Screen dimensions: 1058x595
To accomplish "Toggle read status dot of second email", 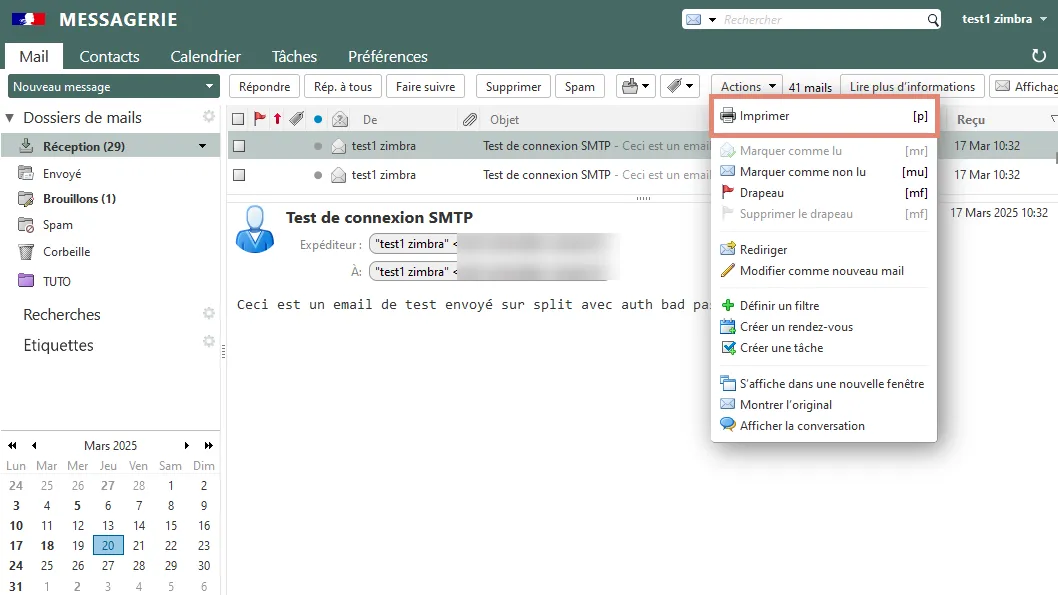I will coord(318,175).
